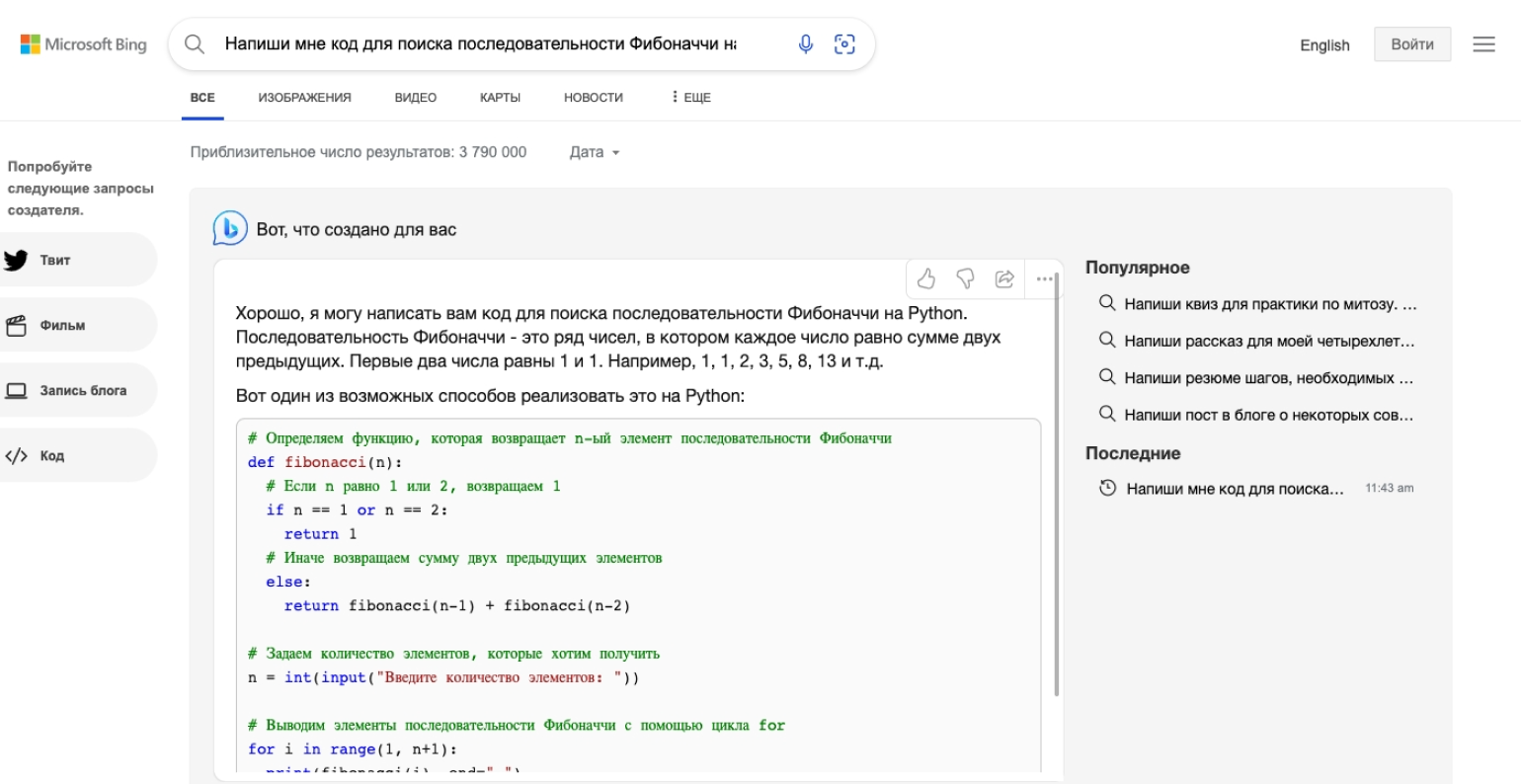Open visual search camera icon
The image size is (1521, 784).
tap(844, 44)
